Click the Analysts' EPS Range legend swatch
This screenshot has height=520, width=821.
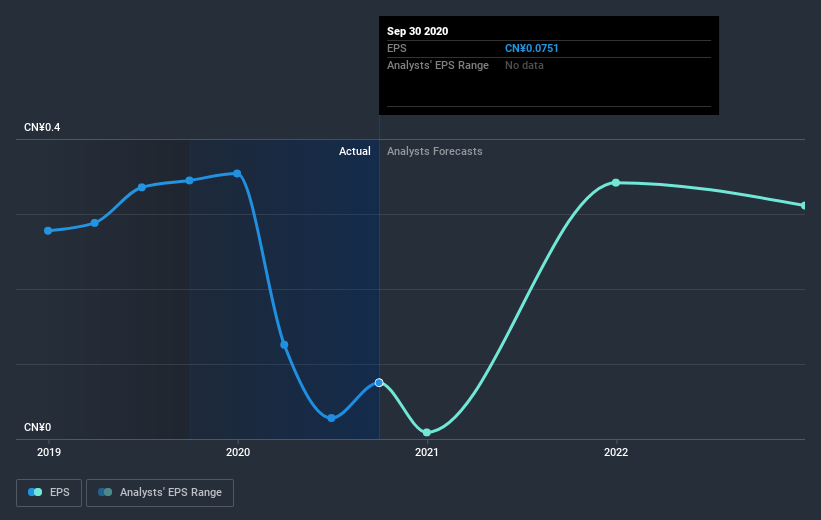click(x=105, y=492)
